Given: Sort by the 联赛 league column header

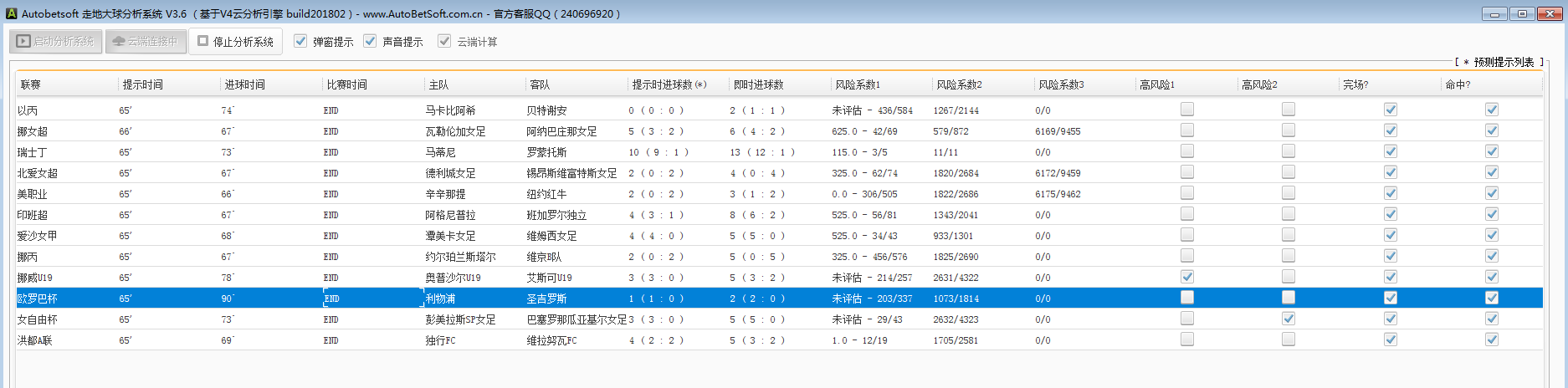Looking at the screenshot, I should [31, 84].
